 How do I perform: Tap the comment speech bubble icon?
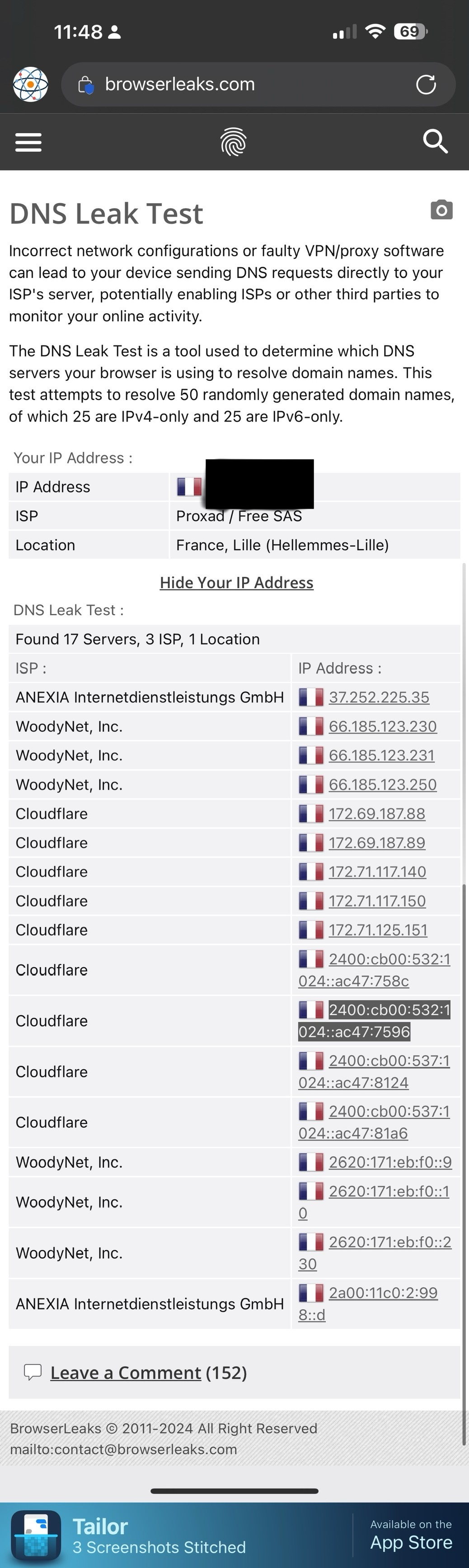pyautogui.click(x=32, y=1372)
